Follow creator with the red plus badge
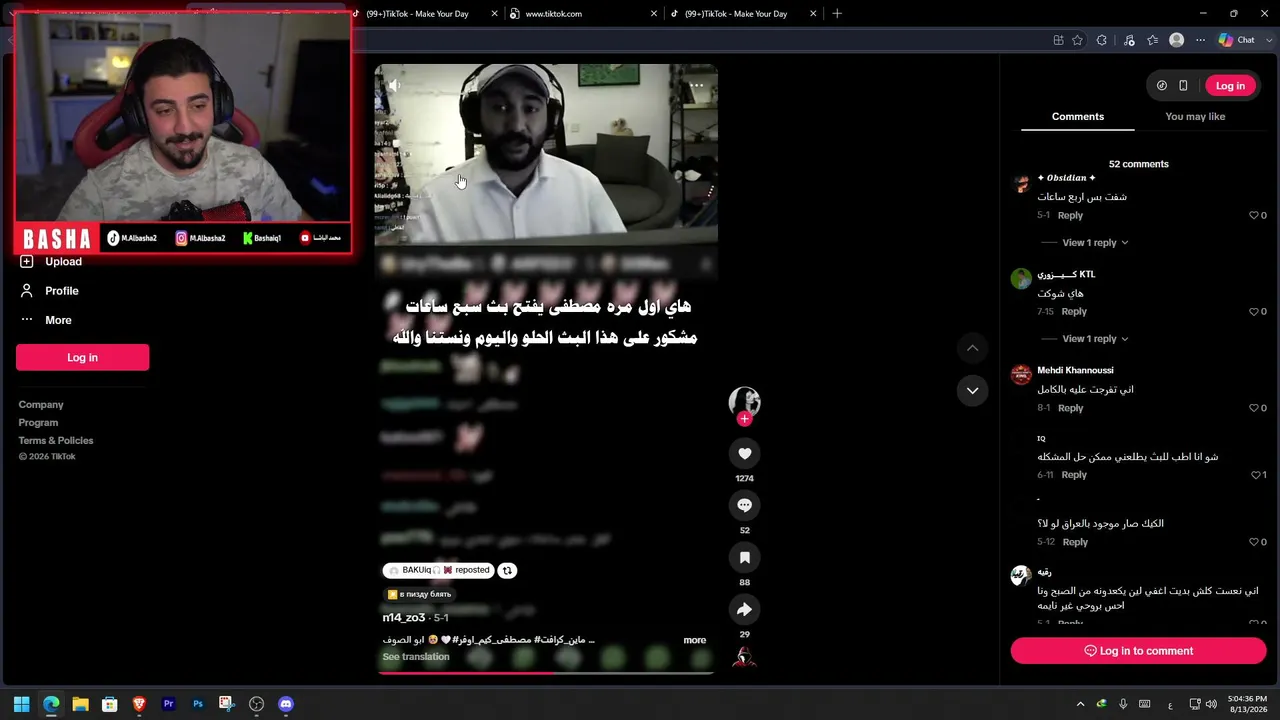Image resolution: width=1280 pixels, height=720 pixels. pos(744,419)
